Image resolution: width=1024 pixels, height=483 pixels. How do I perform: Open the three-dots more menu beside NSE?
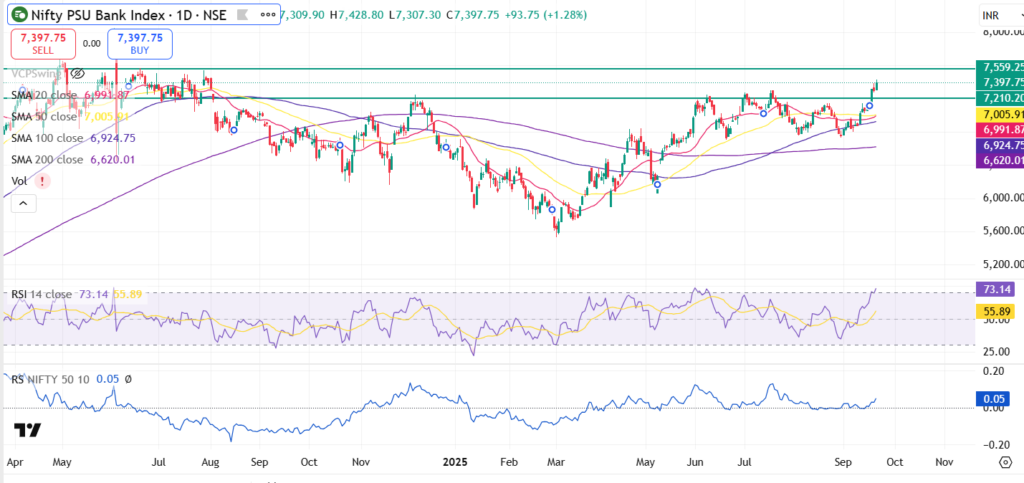pyautogui.click(x=267, y=14)
